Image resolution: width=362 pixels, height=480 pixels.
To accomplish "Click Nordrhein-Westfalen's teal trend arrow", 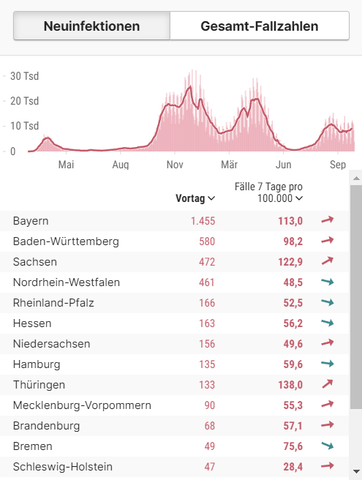I will pos(327,282).
